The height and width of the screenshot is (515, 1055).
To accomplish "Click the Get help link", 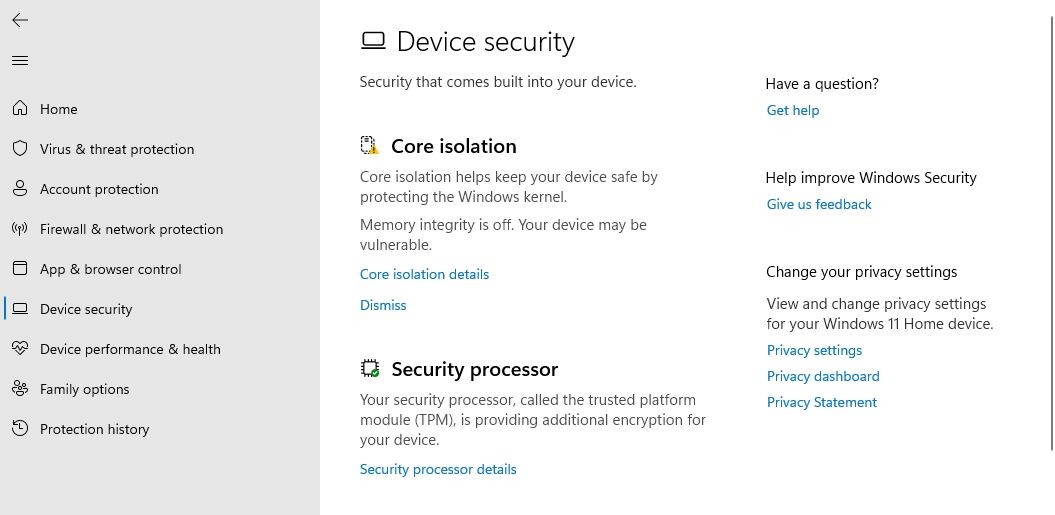I will click(793, 110).
